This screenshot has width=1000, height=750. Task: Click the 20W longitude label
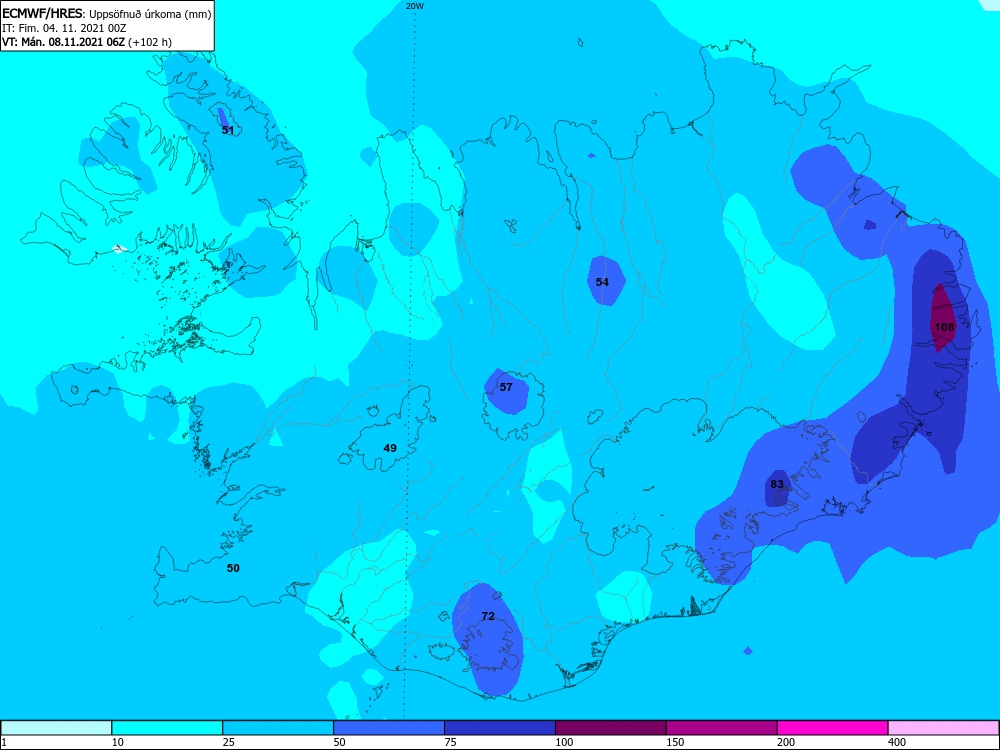[415, 6]
